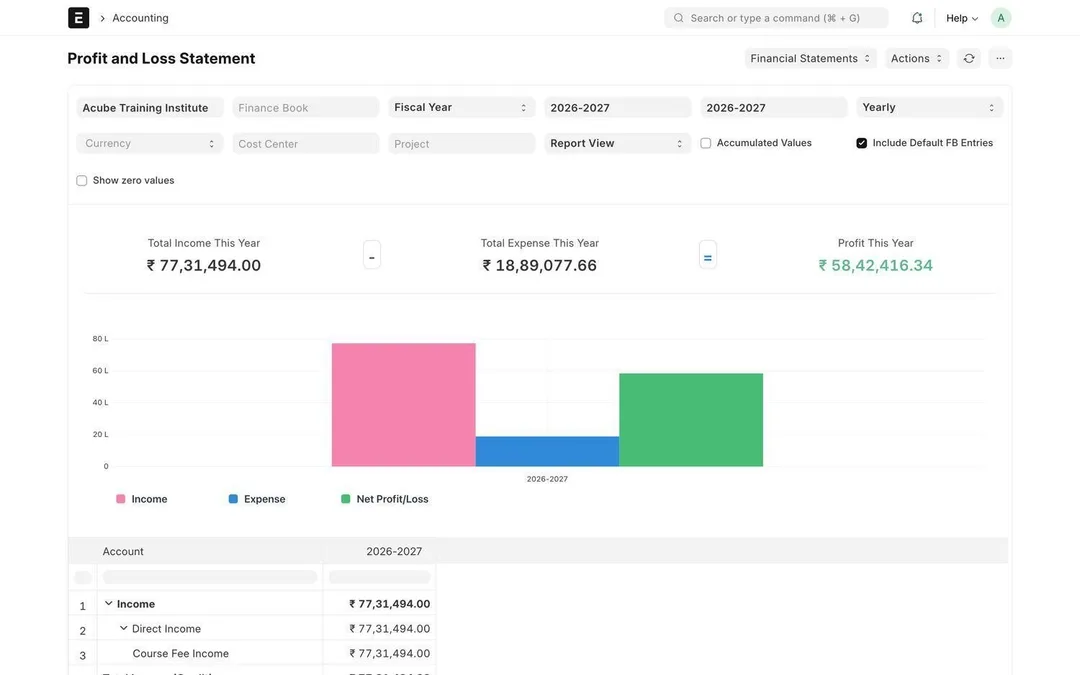Open the Report View dropdown

pyautogui.click(x=617, y=143)
